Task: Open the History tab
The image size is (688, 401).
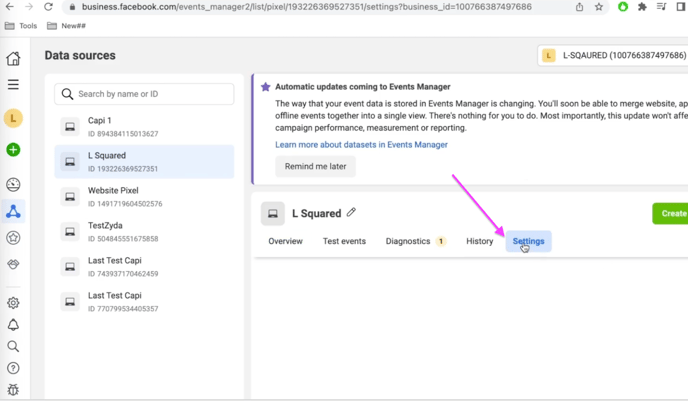Action: click(480, 241)
